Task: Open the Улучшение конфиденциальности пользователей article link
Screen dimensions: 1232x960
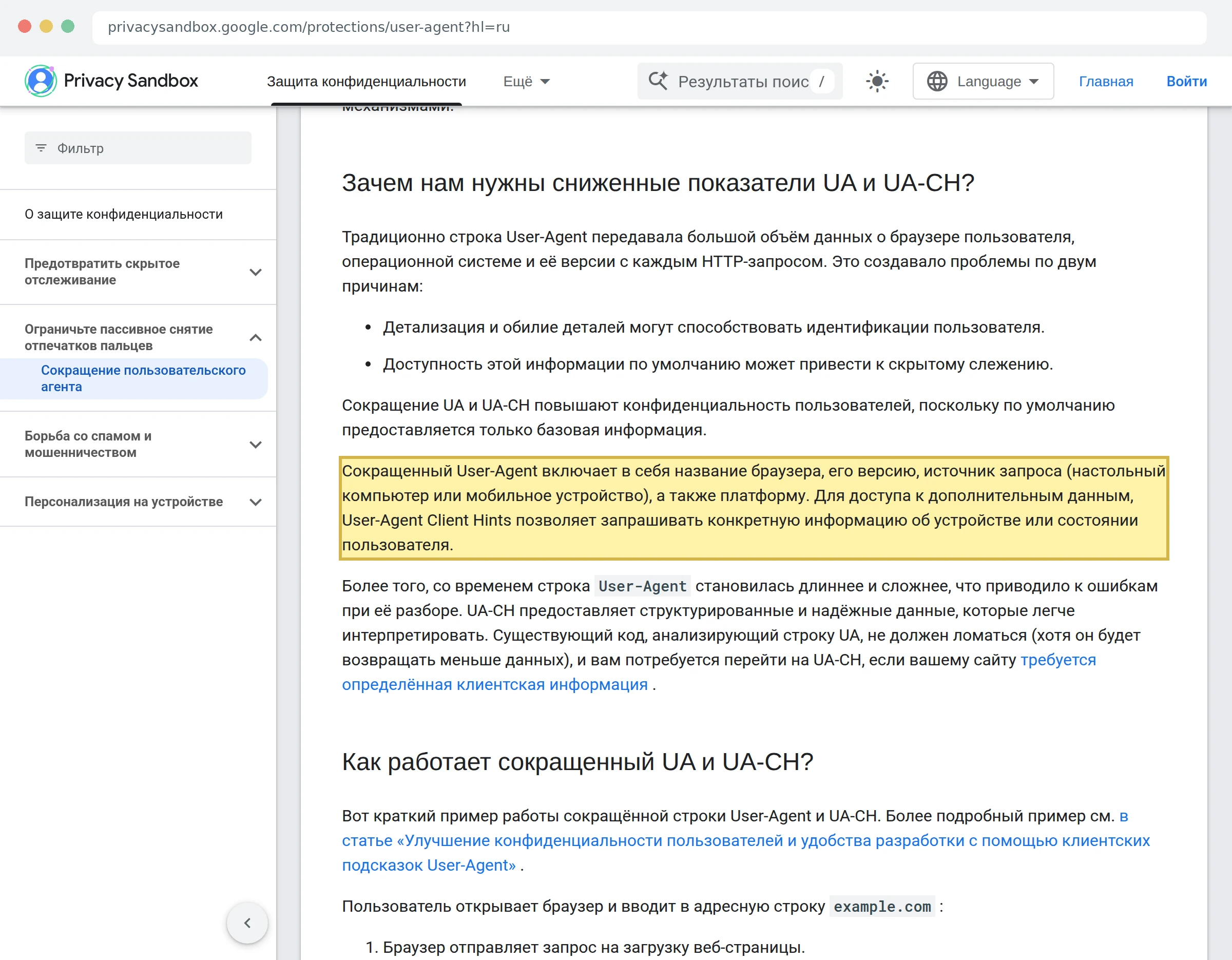Action: [746, 840]
